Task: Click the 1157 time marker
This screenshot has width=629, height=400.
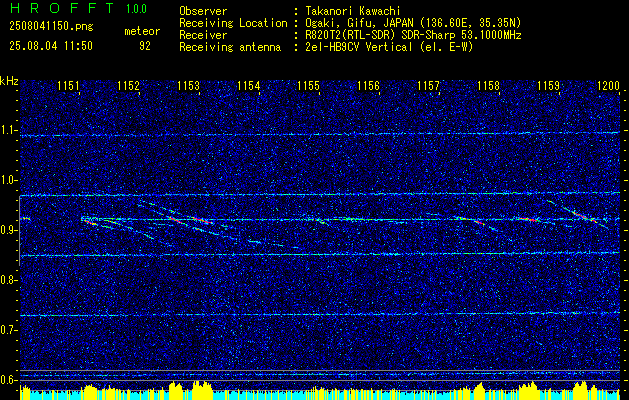Action: 428,86
